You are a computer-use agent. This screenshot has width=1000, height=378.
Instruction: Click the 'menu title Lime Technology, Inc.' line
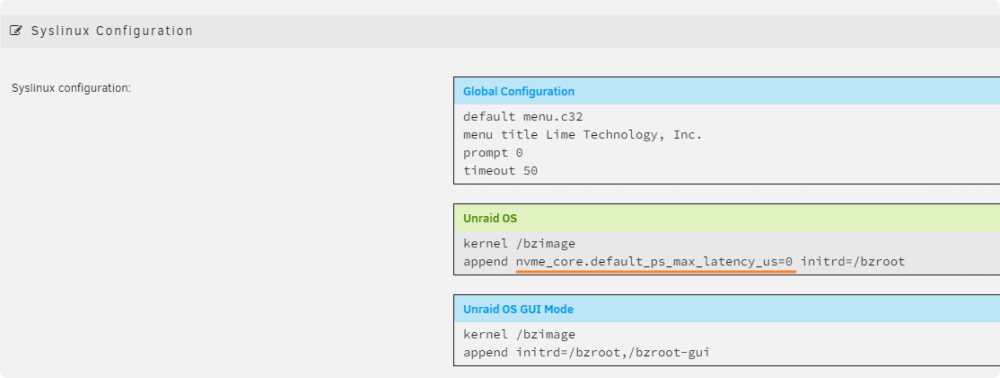[x=582, y=134]
